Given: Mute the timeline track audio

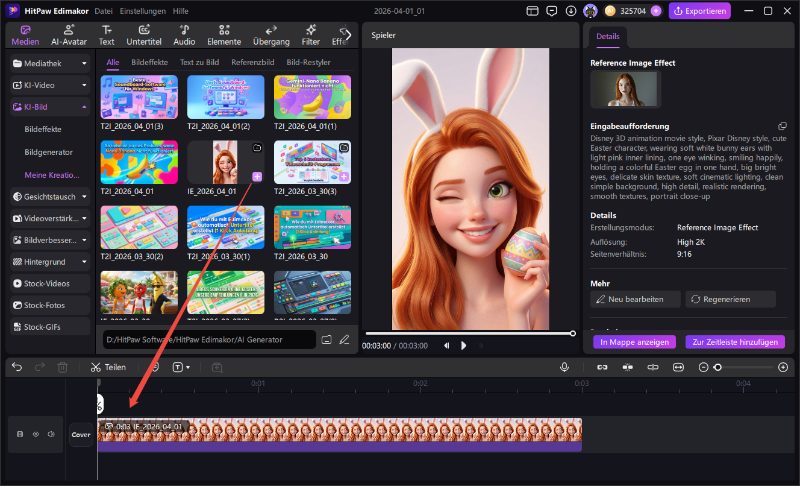Looking at the screenshot, I should [51, 434].
